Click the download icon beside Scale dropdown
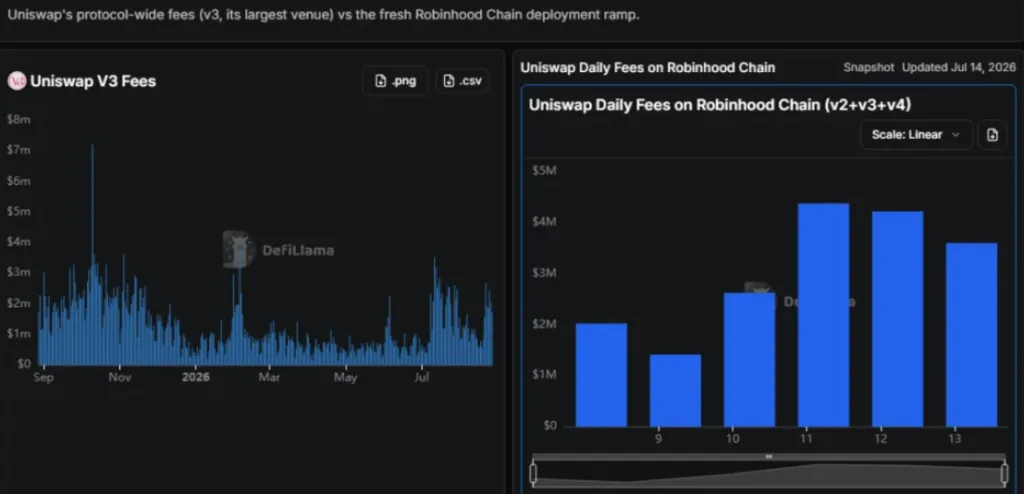 [992, 135]
